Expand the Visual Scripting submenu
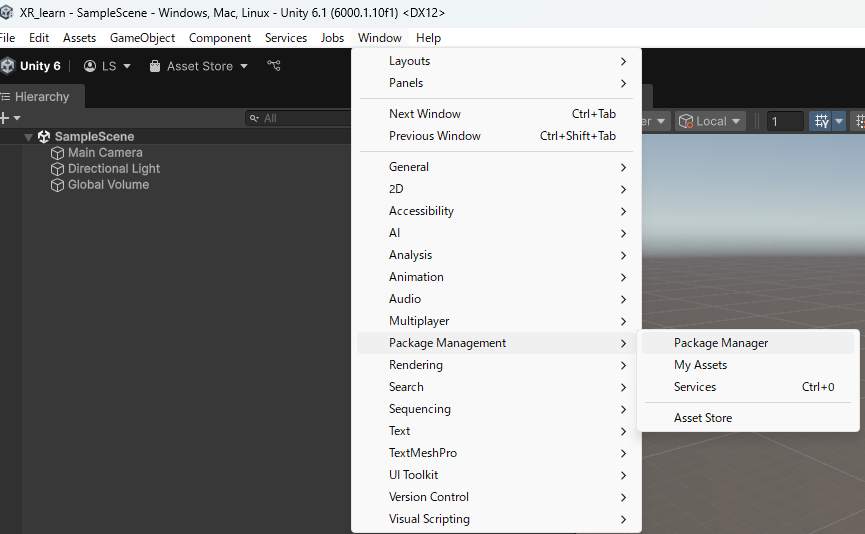865x534 pixels. 496,519
